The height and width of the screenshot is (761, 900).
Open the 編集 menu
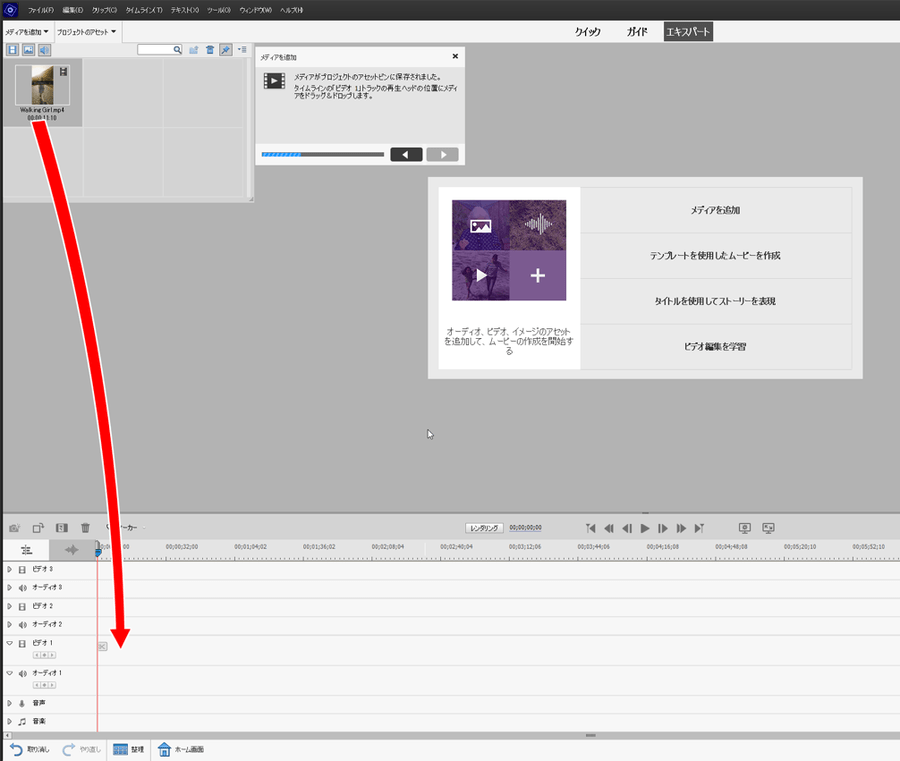point(72,10)
